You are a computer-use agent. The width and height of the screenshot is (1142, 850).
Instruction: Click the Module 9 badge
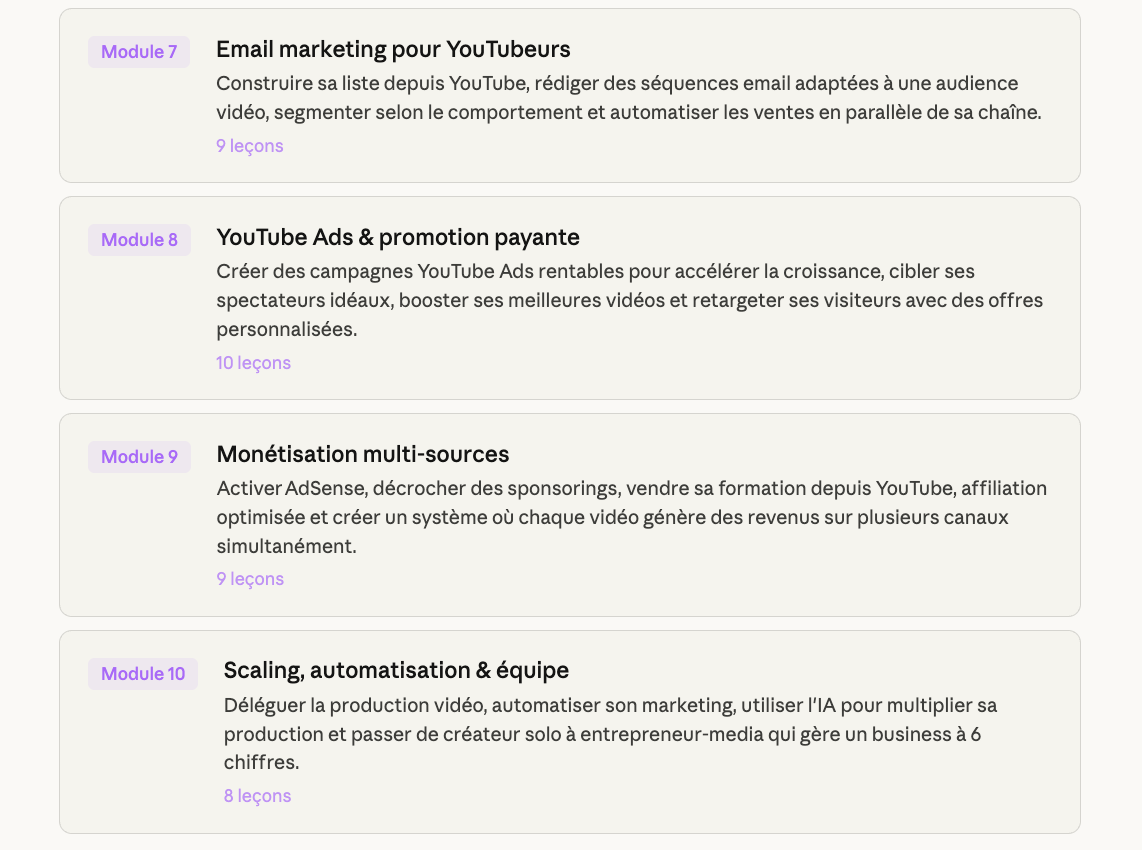(139, 457)
